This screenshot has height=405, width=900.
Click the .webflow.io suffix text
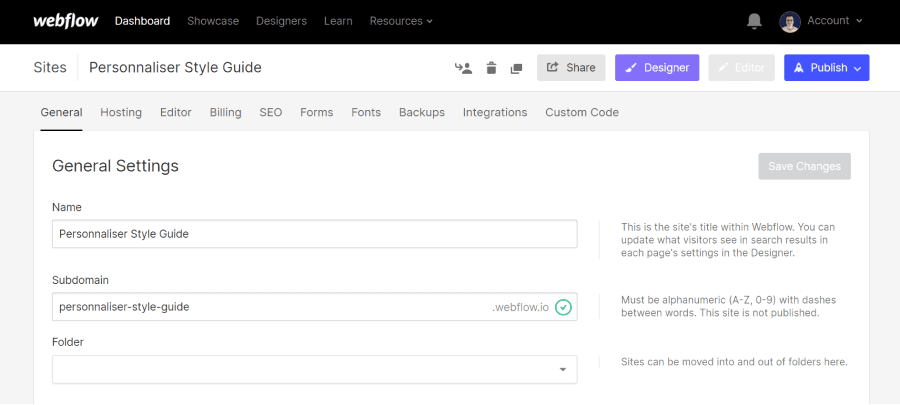coord(521,307)
